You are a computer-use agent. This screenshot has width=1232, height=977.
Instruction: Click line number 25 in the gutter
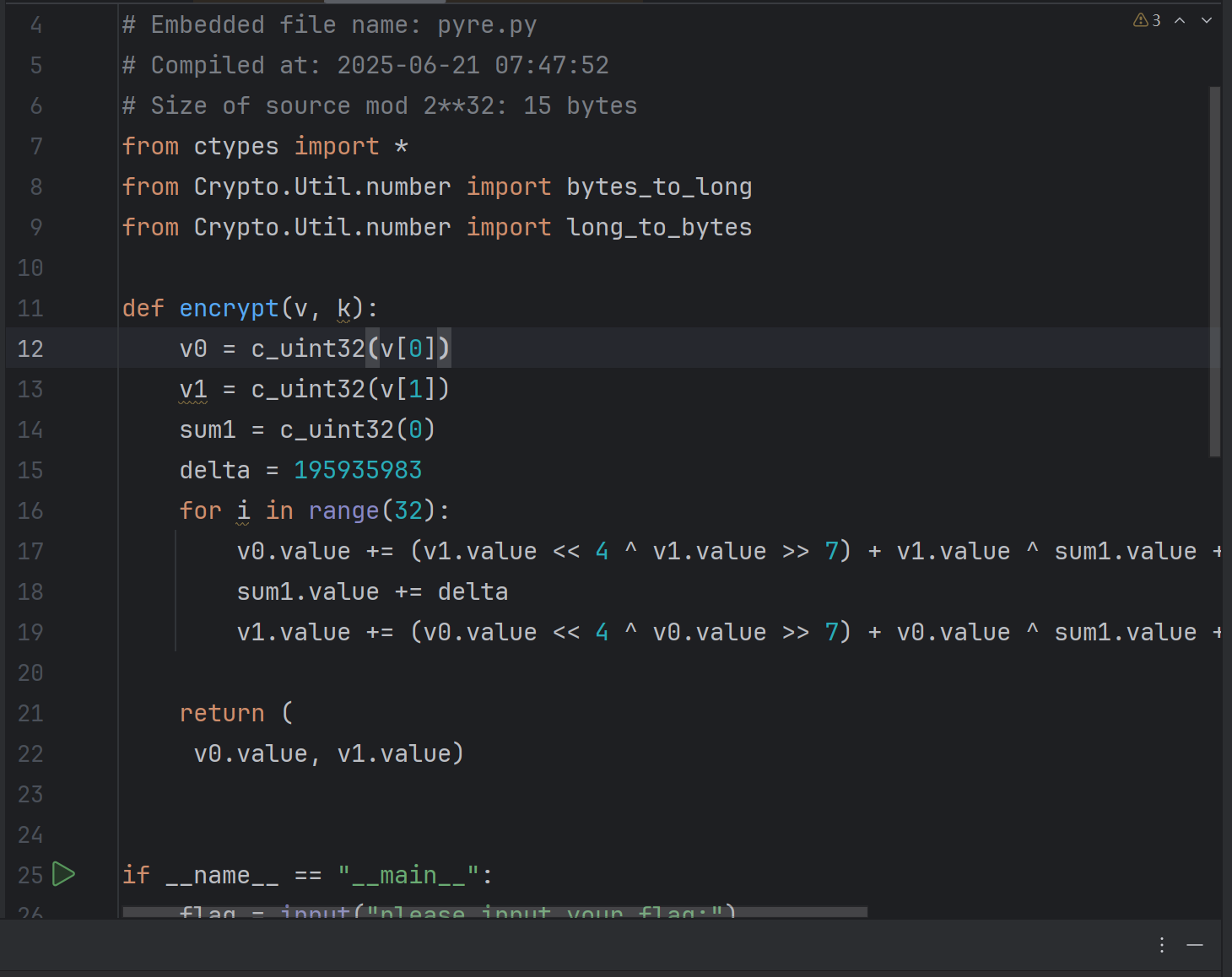coord(30,875)
